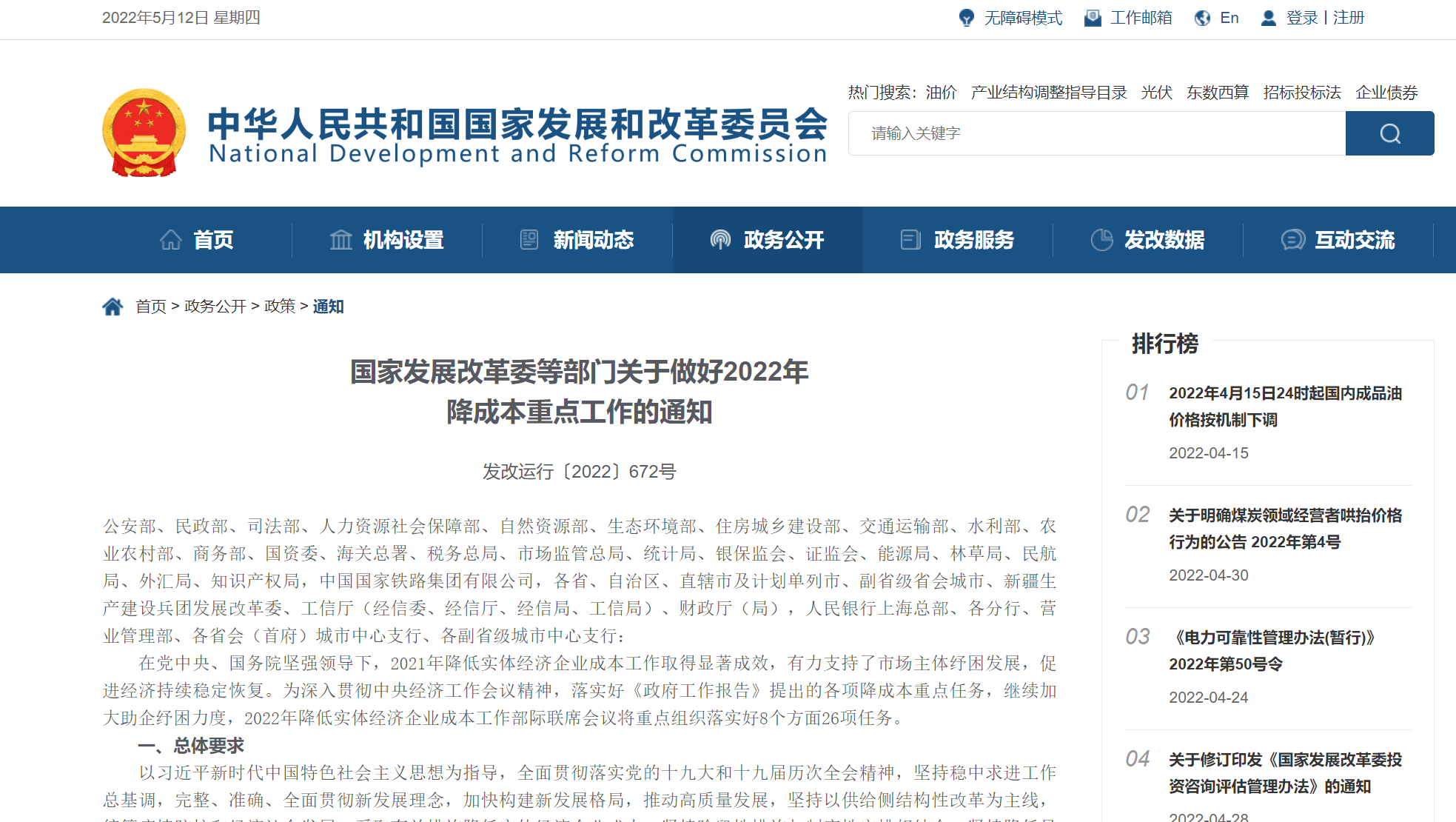
Task: Click the 无障碍模式 accessibility icon
Action: [966, 18]
